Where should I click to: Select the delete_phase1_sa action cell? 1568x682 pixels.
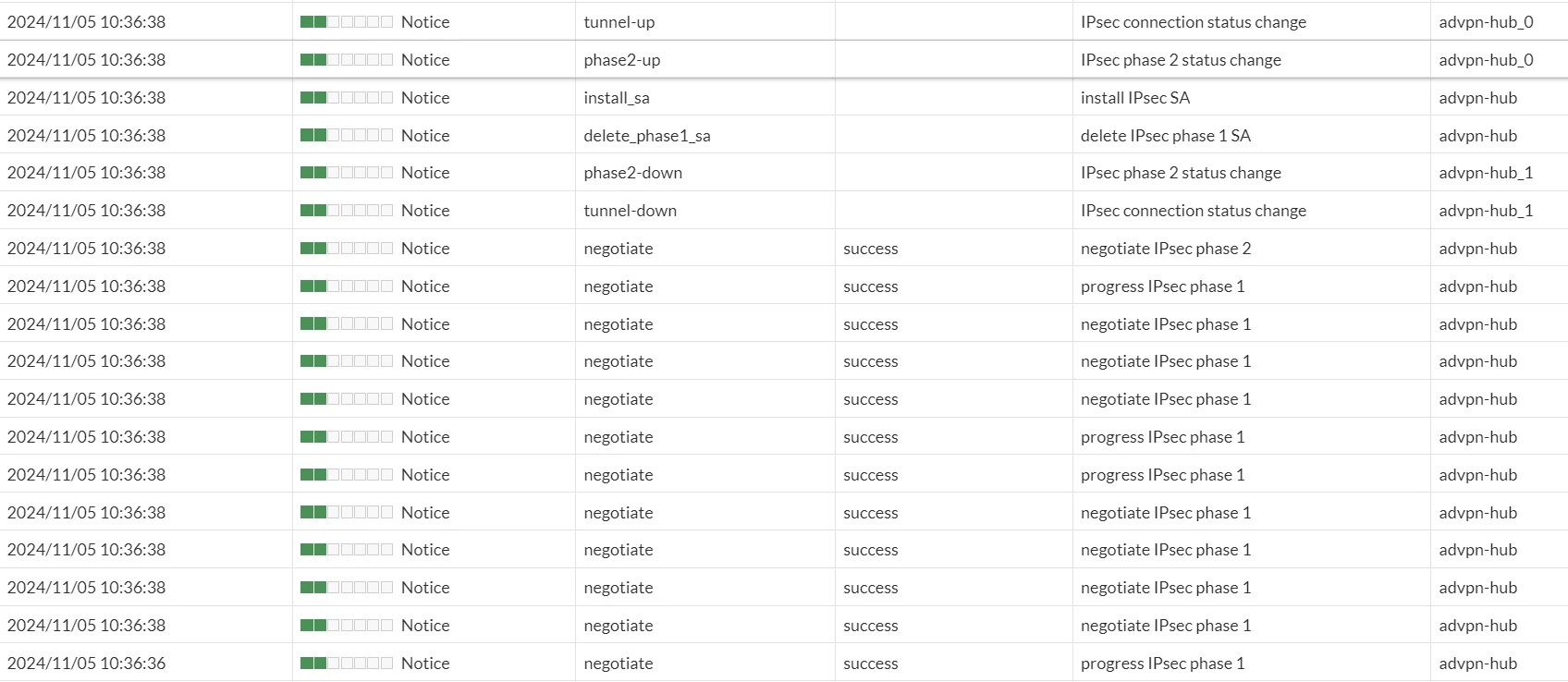pos(705,135)
